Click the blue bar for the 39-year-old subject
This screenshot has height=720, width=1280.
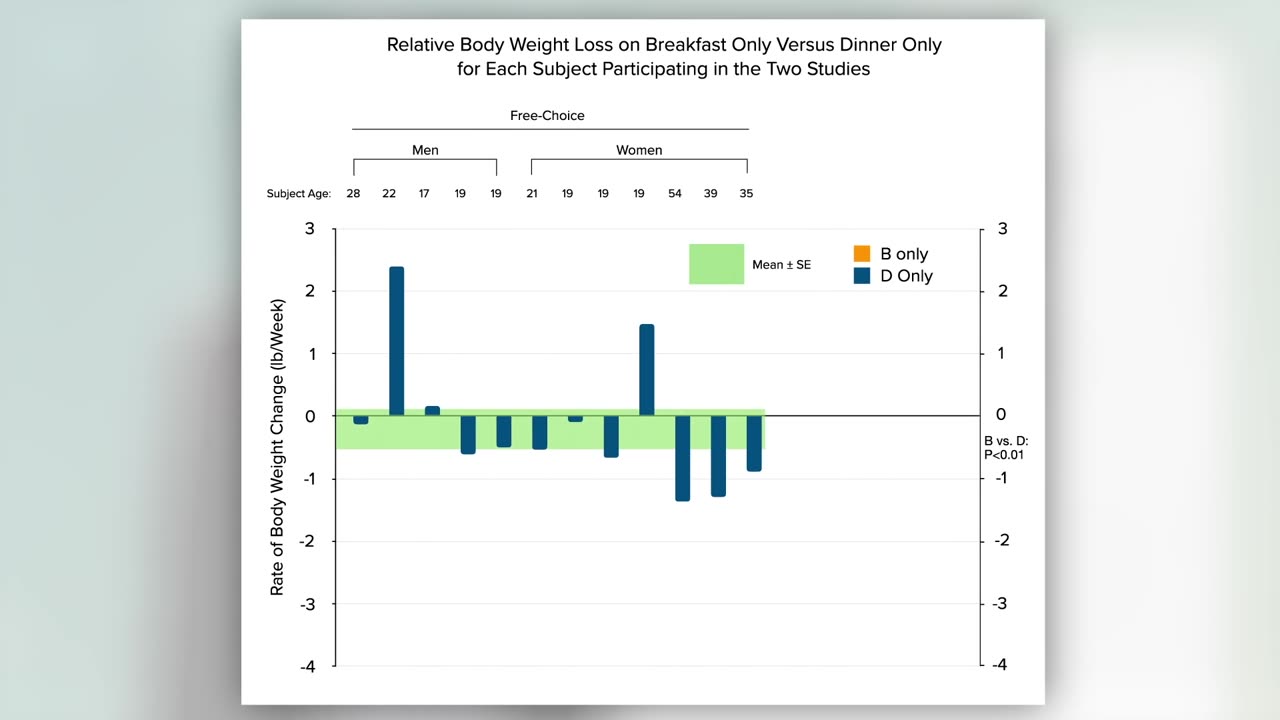tap(718, 456)
